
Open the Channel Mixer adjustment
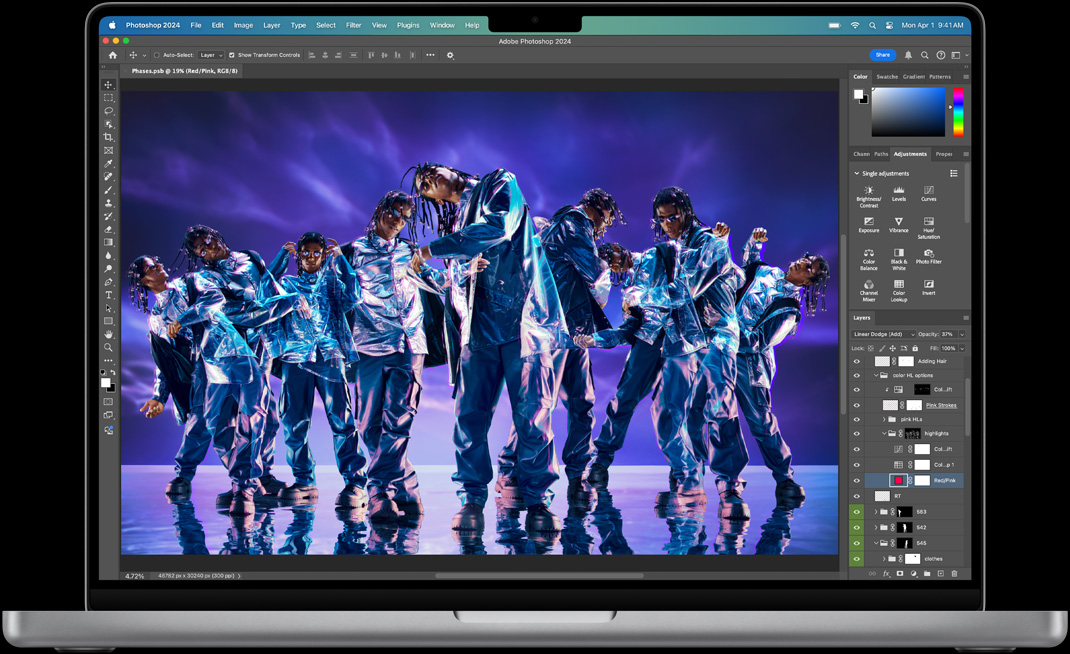coord(868,286)
